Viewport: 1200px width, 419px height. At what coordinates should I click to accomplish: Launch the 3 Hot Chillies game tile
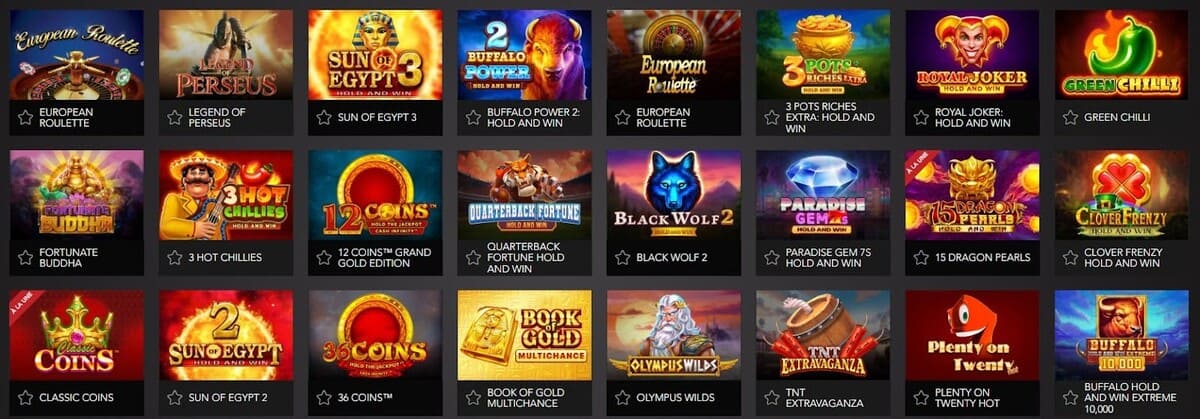tap(226, 195)
